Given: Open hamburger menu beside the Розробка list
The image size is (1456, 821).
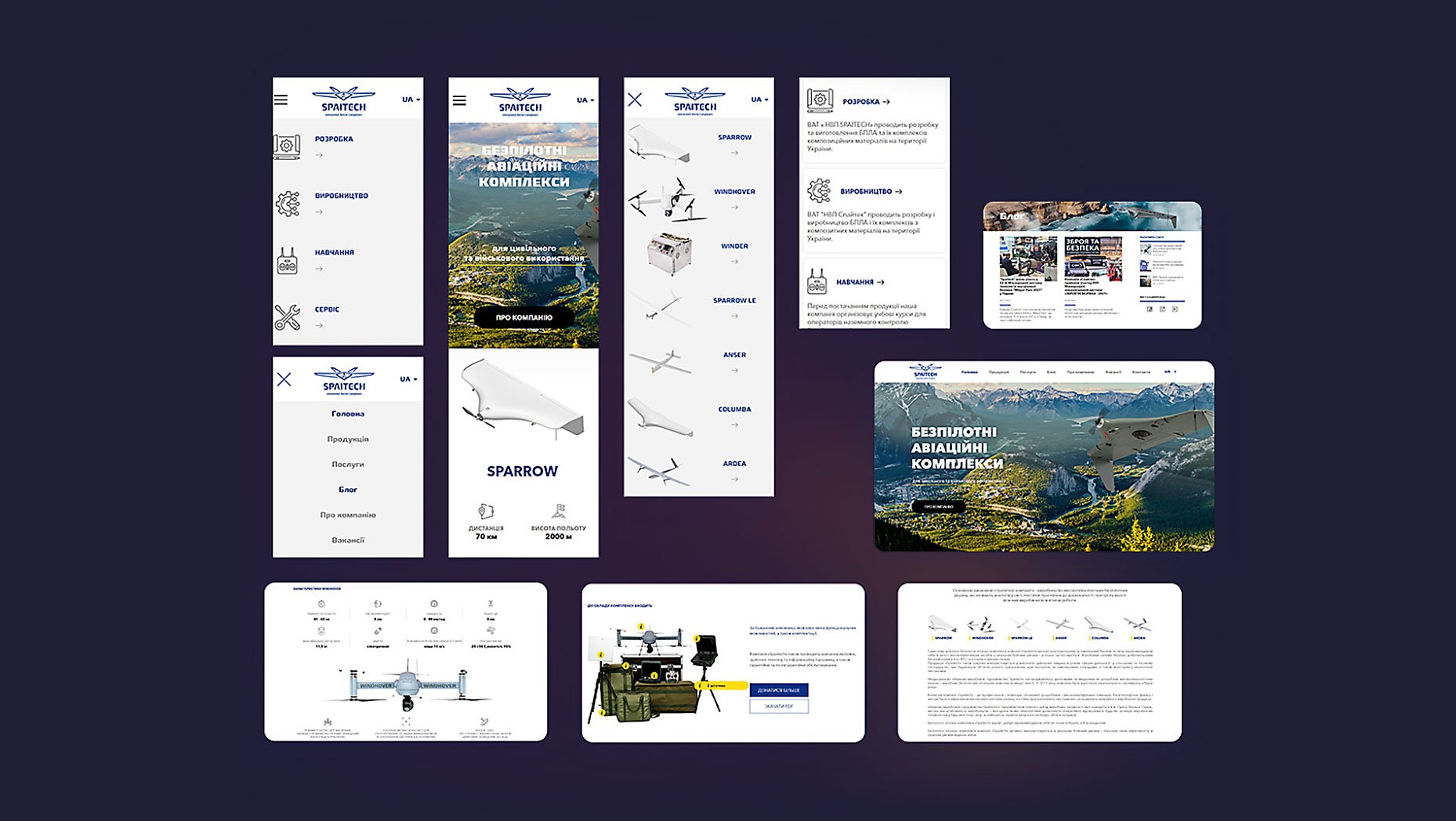Looking at the screenshot, I should pyautogui.click(x=281, y=99).
